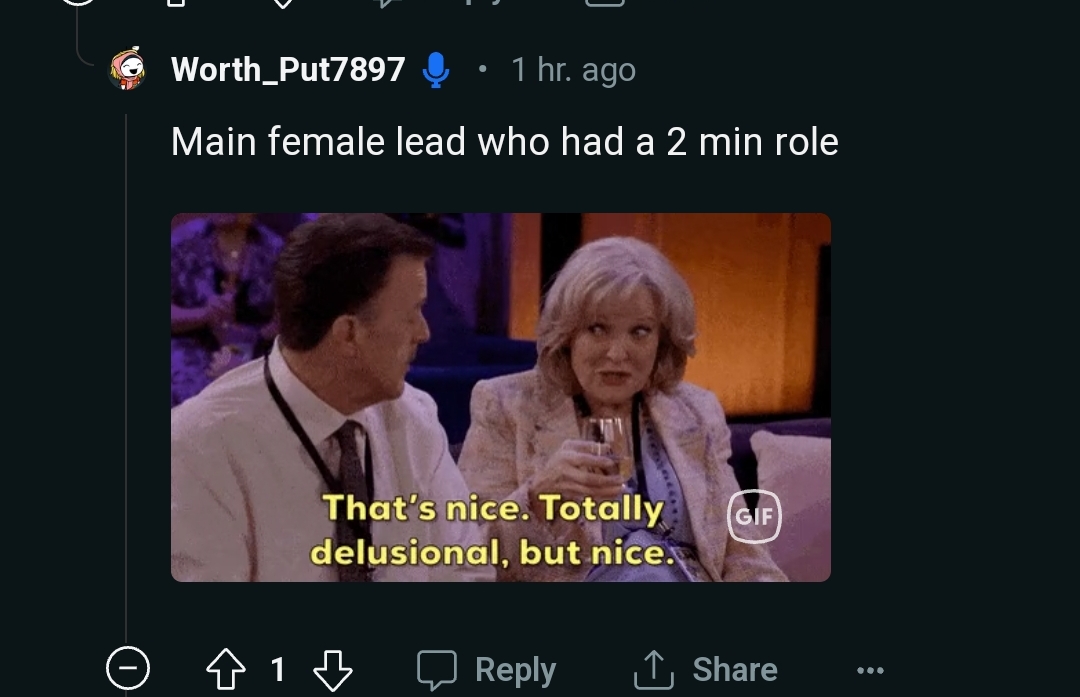Open the three-dot more options menu
Screen dimensions: 1080x697
[x=870, y=669]
